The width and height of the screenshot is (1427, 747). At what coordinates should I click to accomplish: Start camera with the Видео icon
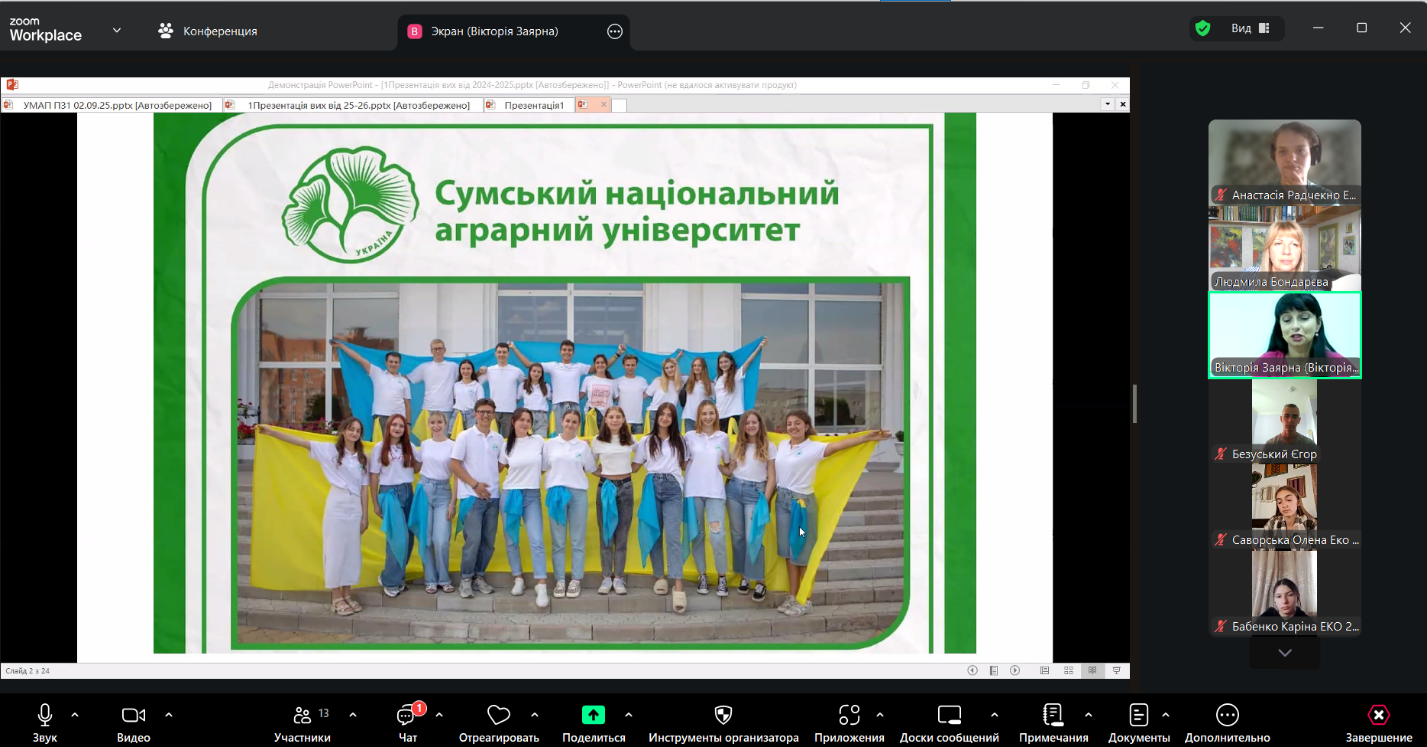(133, 715)
